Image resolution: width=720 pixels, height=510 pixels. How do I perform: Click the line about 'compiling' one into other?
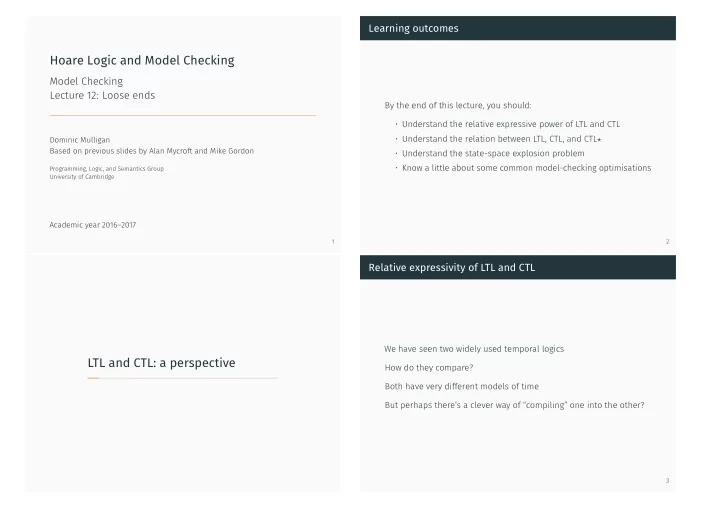(514, 405)
